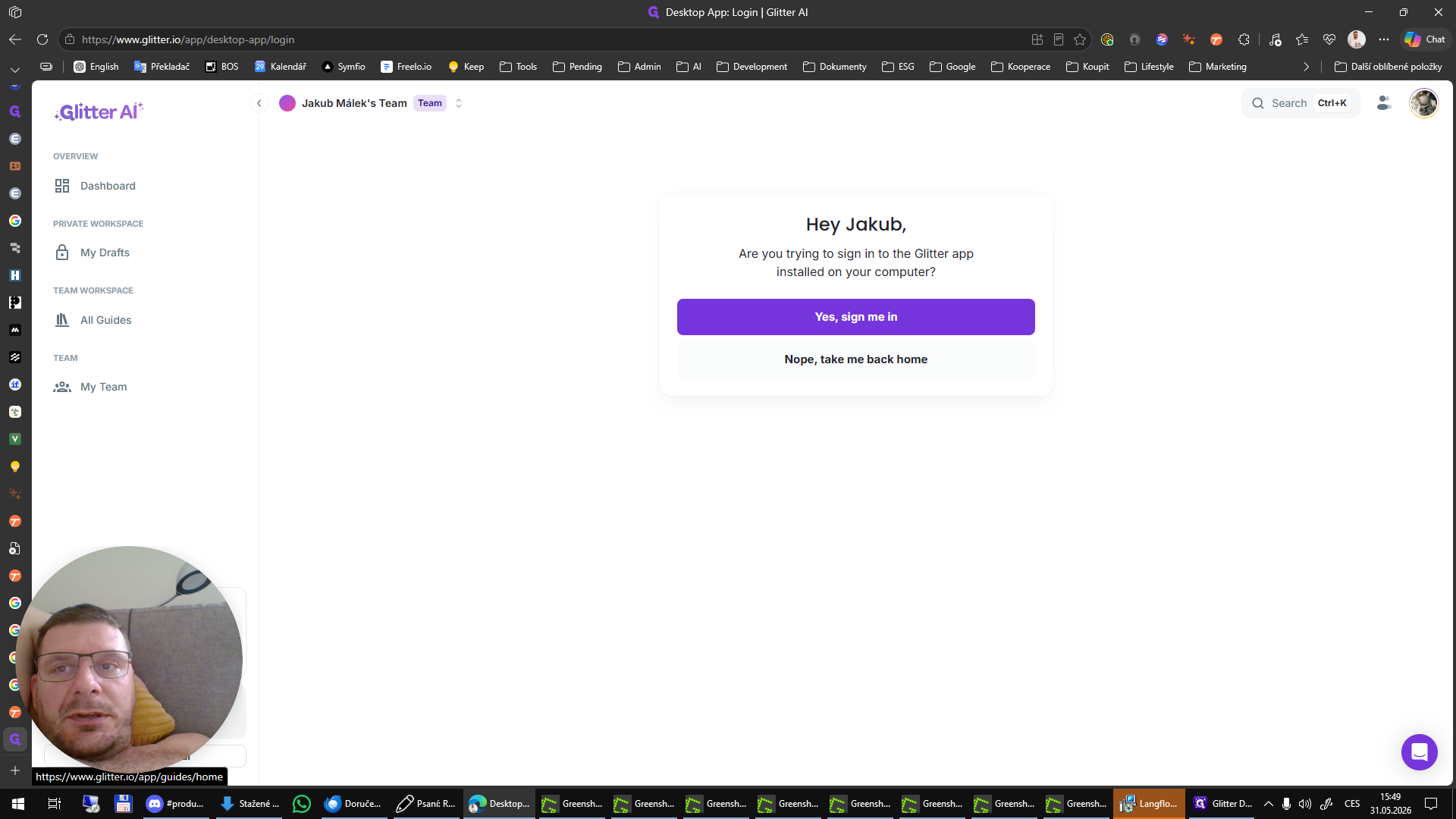Expand the AI bookmark folder
Screen dimensions: 1456x819
[x=689, y=67]
